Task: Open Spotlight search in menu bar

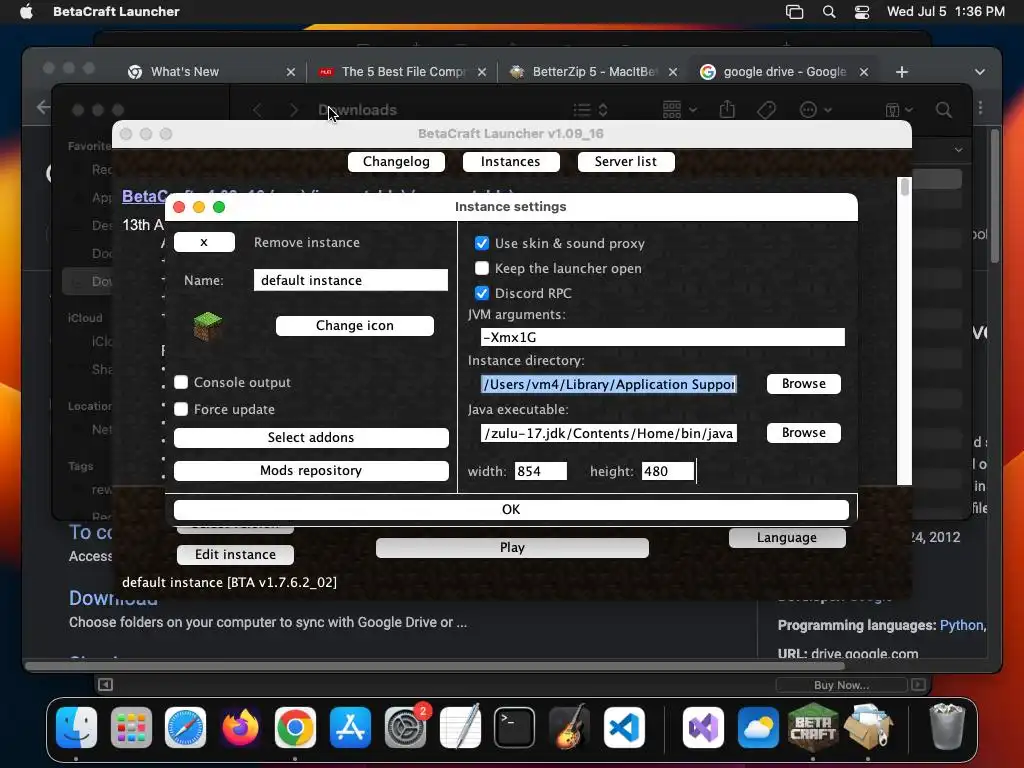Action: (829, 12)
